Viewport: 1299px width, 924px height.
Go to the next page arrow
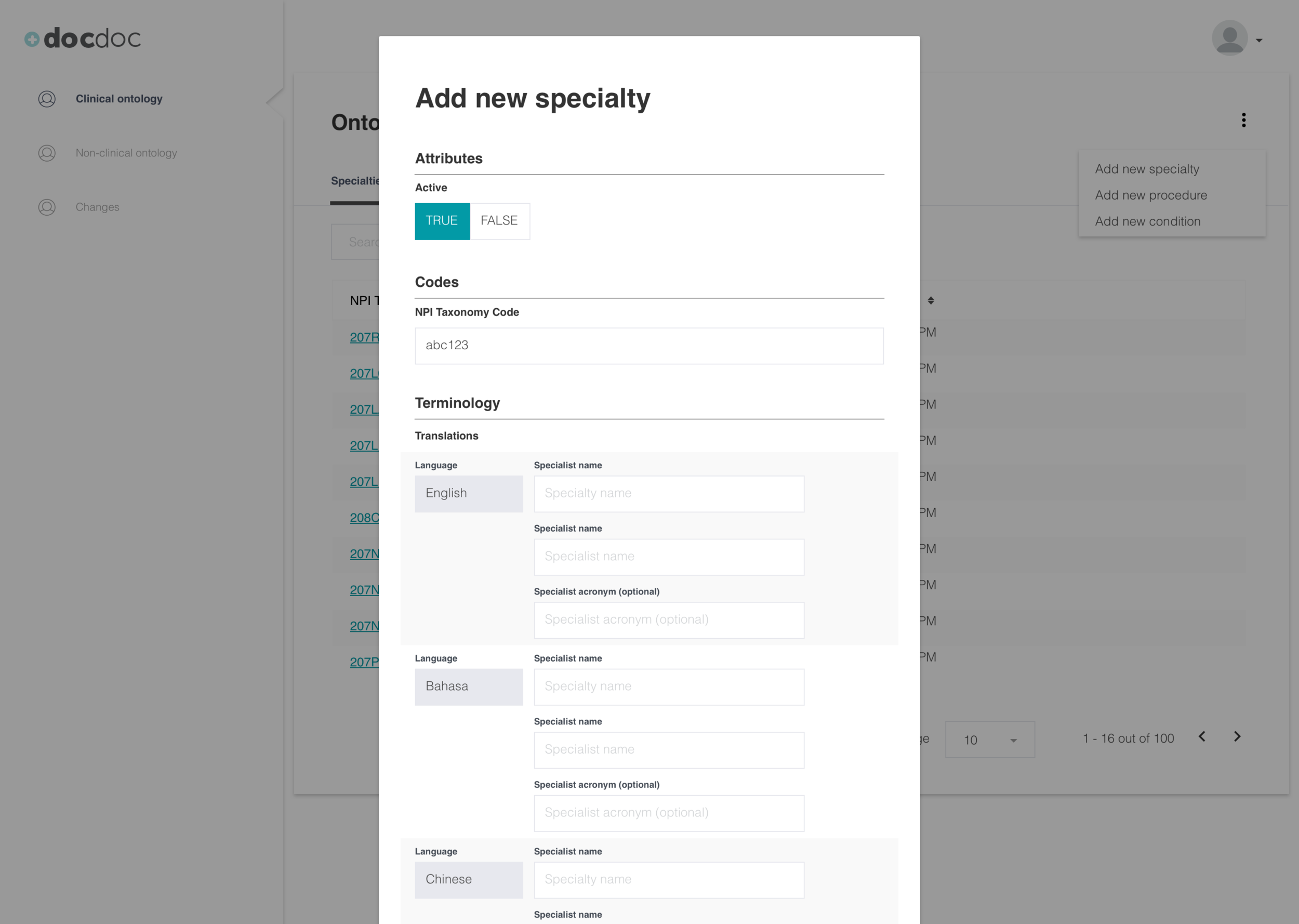(1237, 737)
